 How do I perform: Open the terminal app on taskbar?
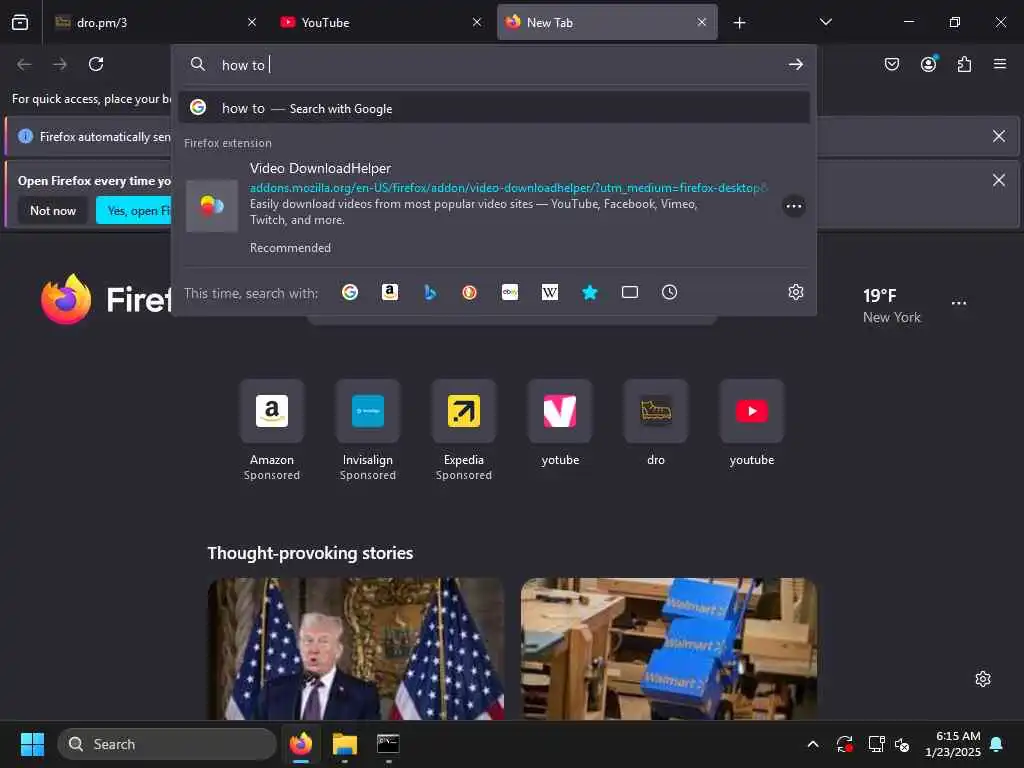pyautogui.click(x=388, y=744)
